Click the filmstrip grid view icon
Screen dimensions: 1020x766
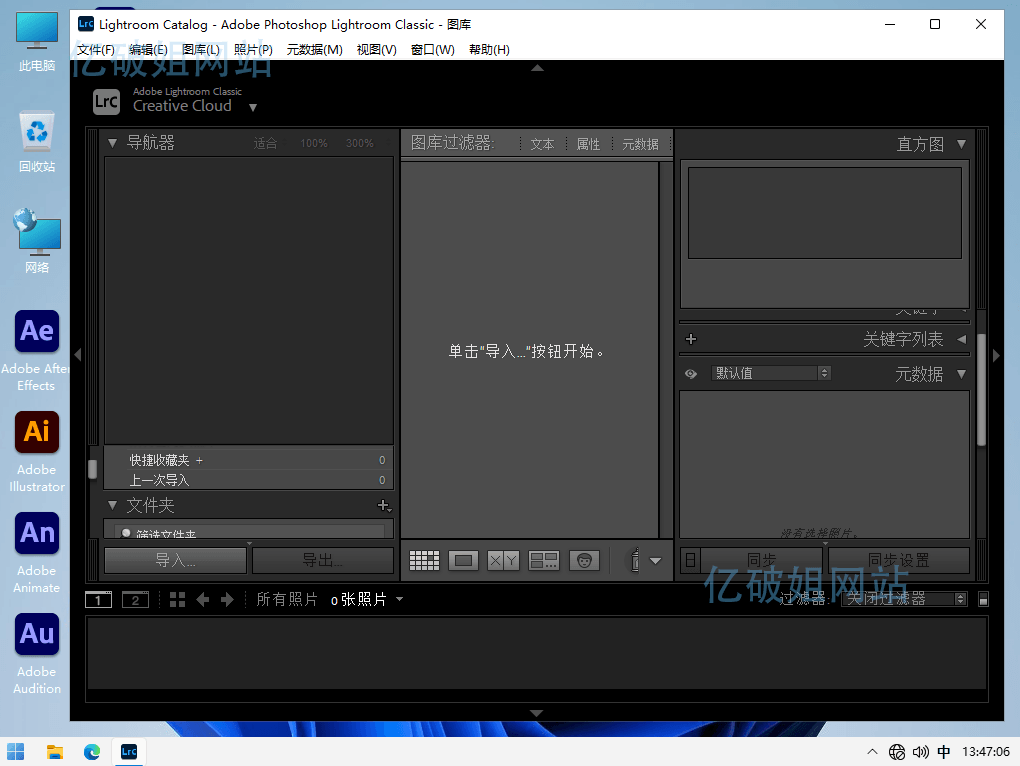point(178,600)
